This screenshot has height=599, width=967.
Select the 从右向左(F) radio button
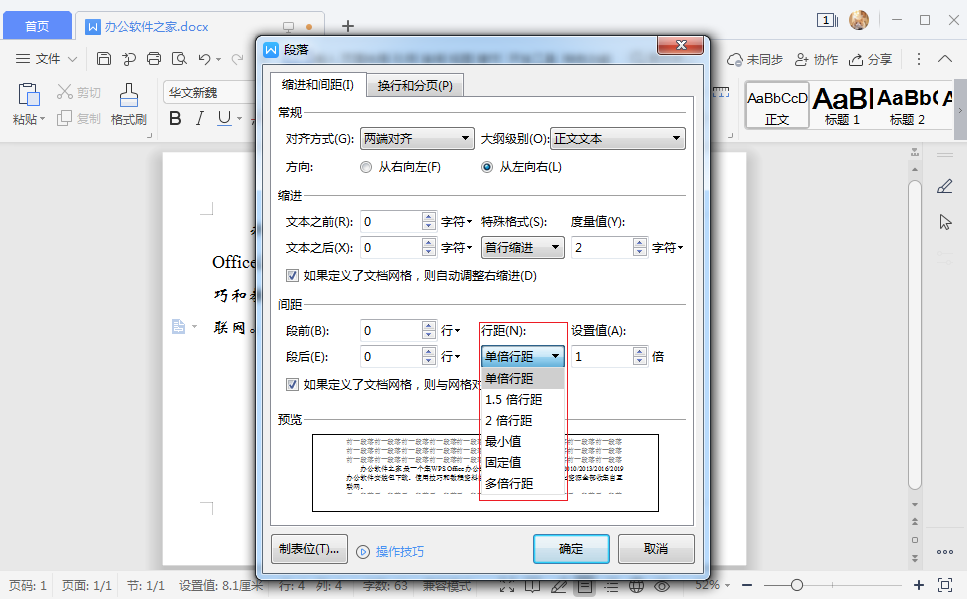click(x=366, y=167)
